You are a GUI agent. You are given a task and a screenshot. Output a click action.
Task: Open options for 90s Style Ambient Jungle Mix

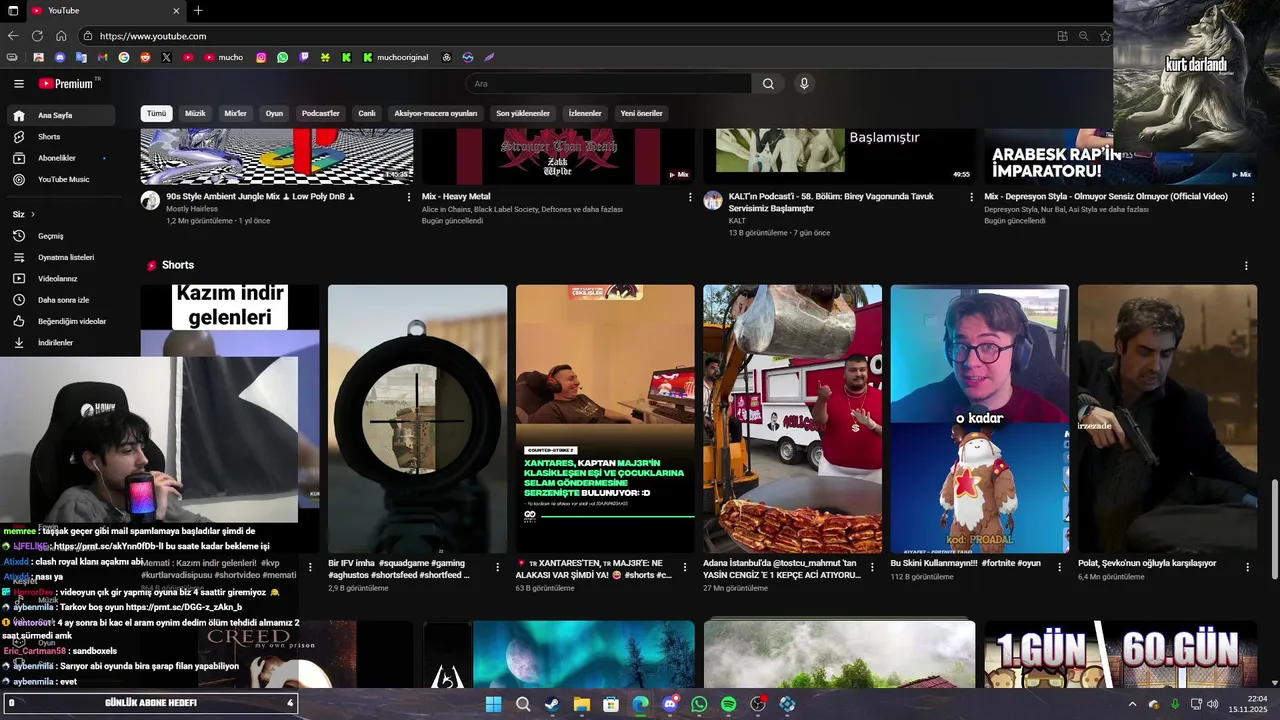(x=409, y=197)
